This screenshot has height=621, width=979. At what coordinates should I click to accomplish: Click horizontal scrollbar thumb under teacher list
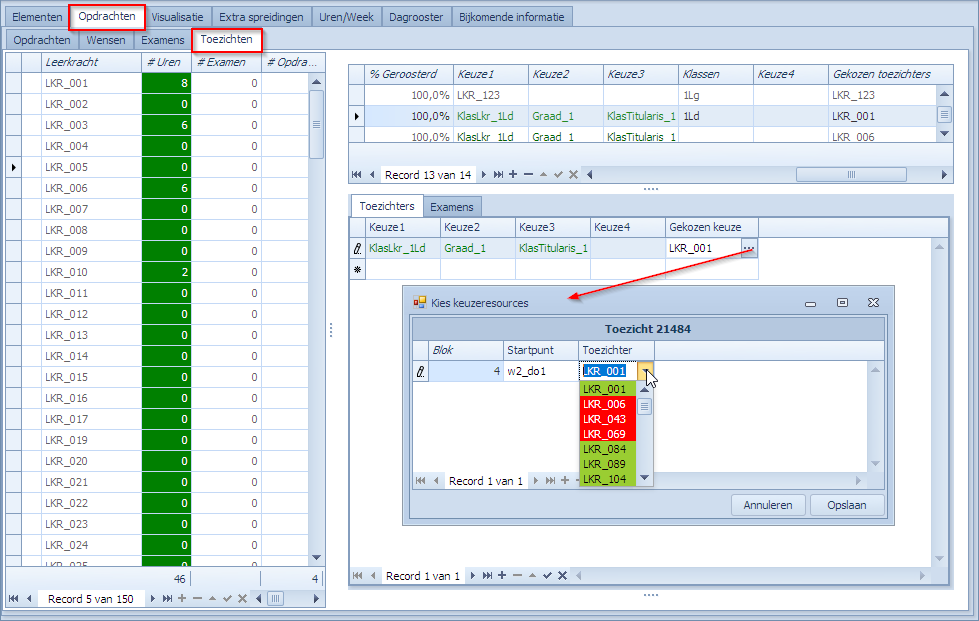(275, 599)
